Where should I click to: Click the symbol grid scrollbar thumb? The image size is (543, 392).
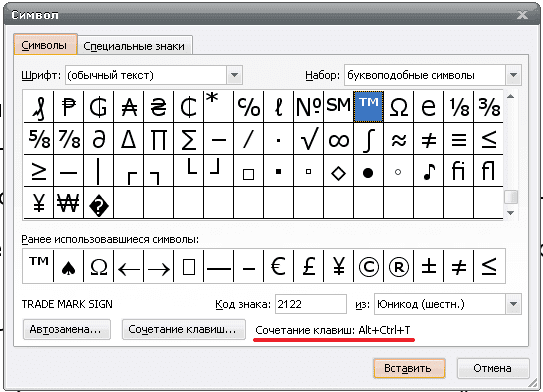[x=510, y=197]
